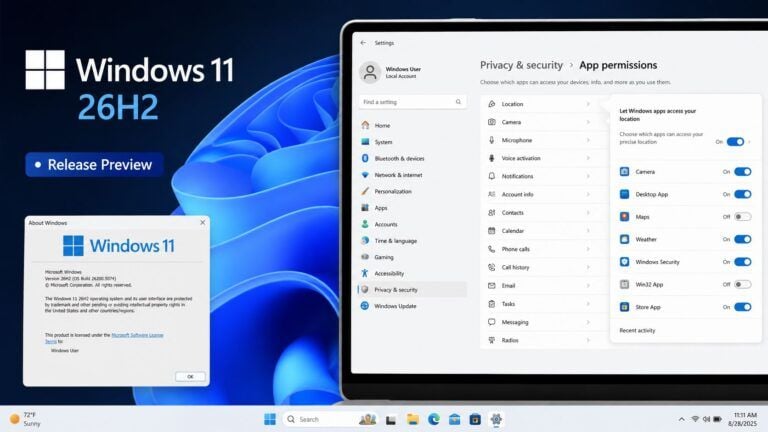
Task: Click the Camera permission icon in list
Action: point(492,122)
